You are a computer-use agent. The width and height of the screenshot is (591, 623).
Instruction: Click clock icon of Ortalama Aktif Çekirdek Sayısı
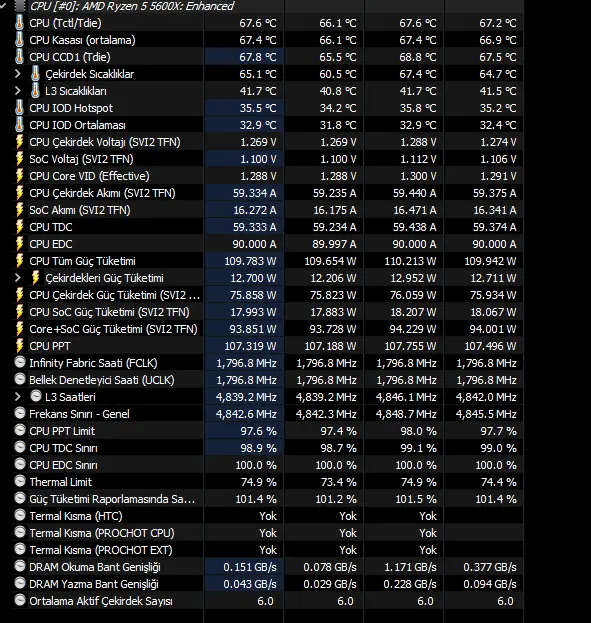tap(19, 600)
